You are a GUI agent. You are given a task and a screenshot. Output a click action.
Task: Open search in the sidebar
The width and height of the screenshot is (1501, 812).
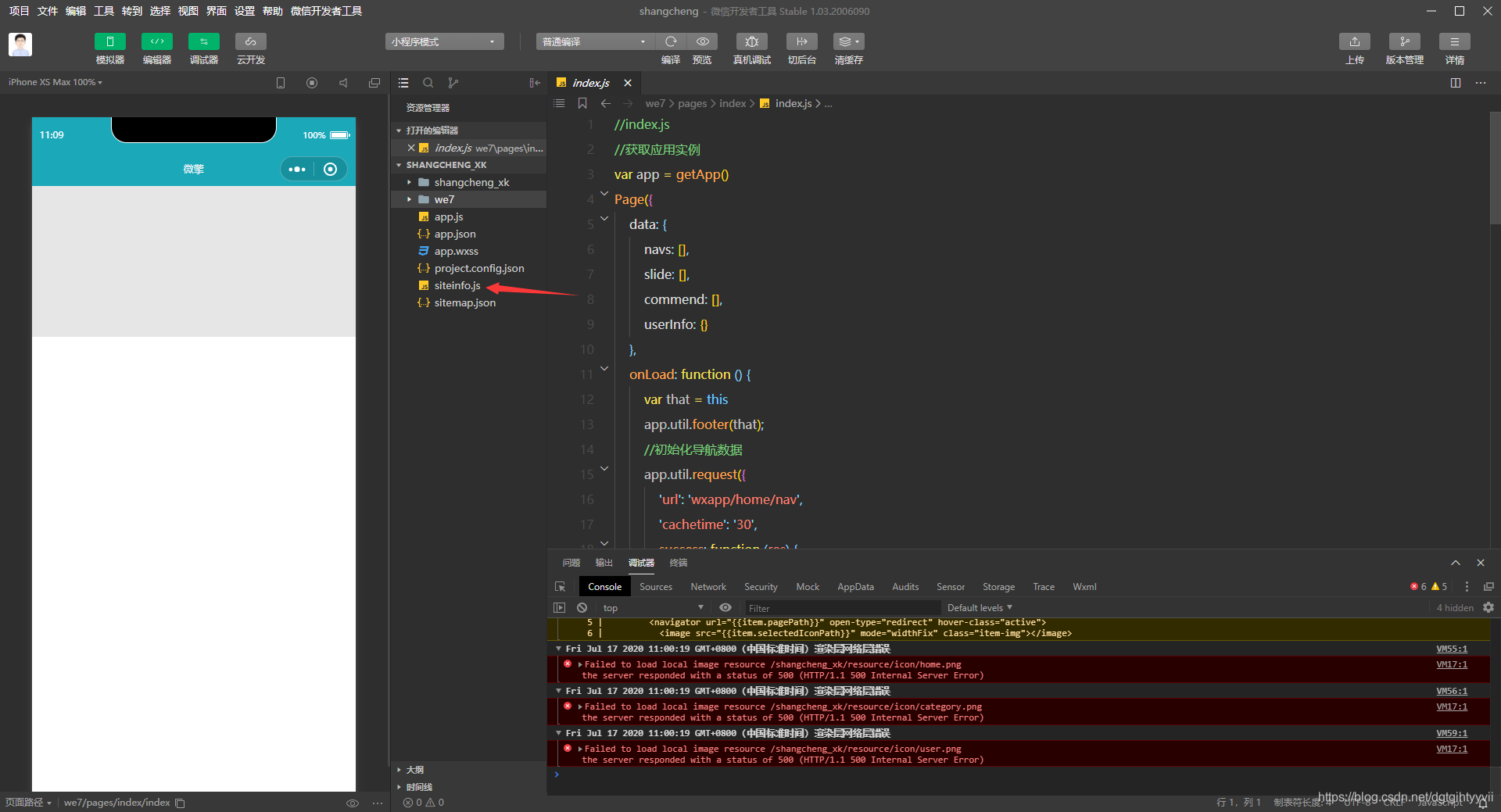[x=428, y=83]
